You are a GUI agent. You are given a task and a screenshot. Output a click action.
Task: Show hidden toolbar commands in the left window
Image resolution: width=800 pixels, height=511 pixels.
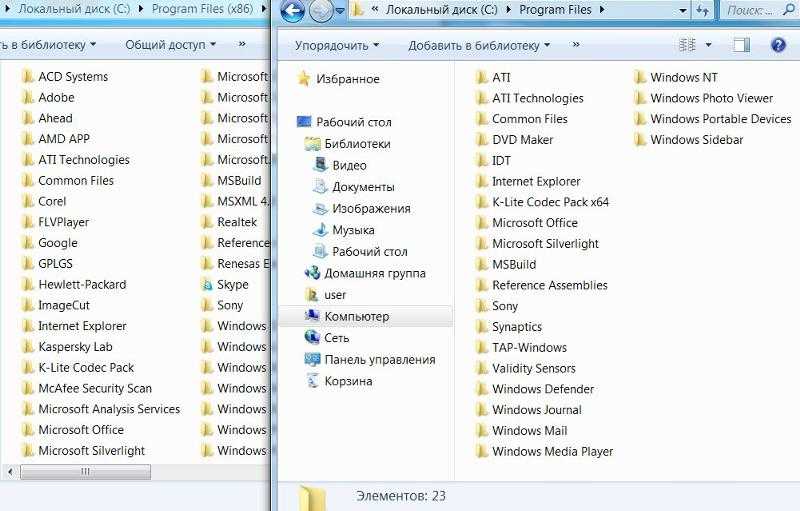tap(242, 44)
